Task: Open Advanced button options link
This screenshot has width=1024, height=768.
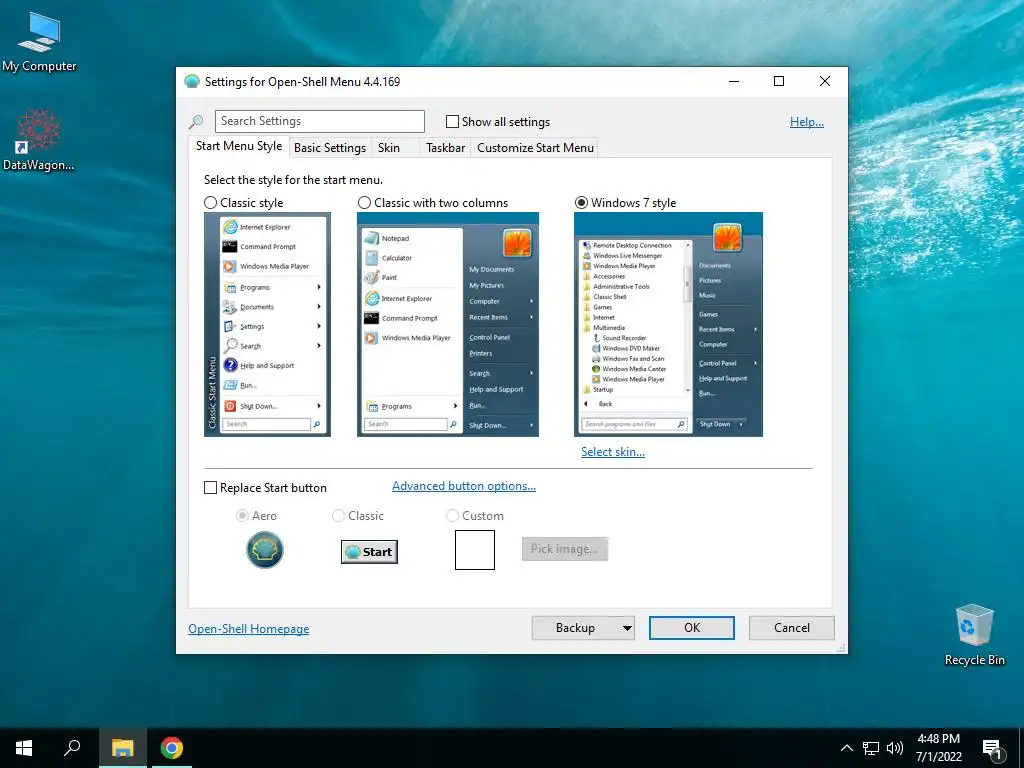Action: click(464, 487)
